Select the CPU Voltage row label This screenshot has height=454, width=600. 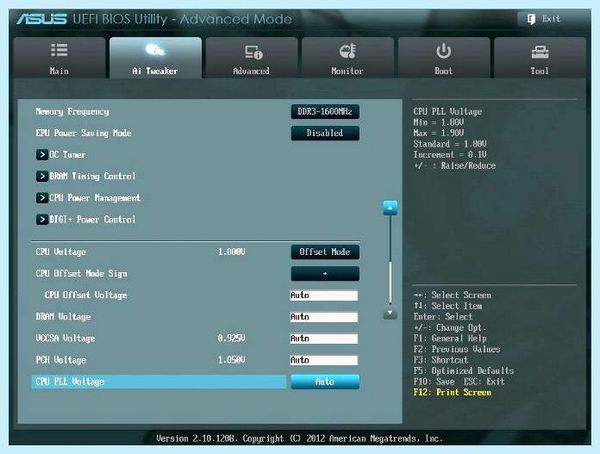coord(60,252)
